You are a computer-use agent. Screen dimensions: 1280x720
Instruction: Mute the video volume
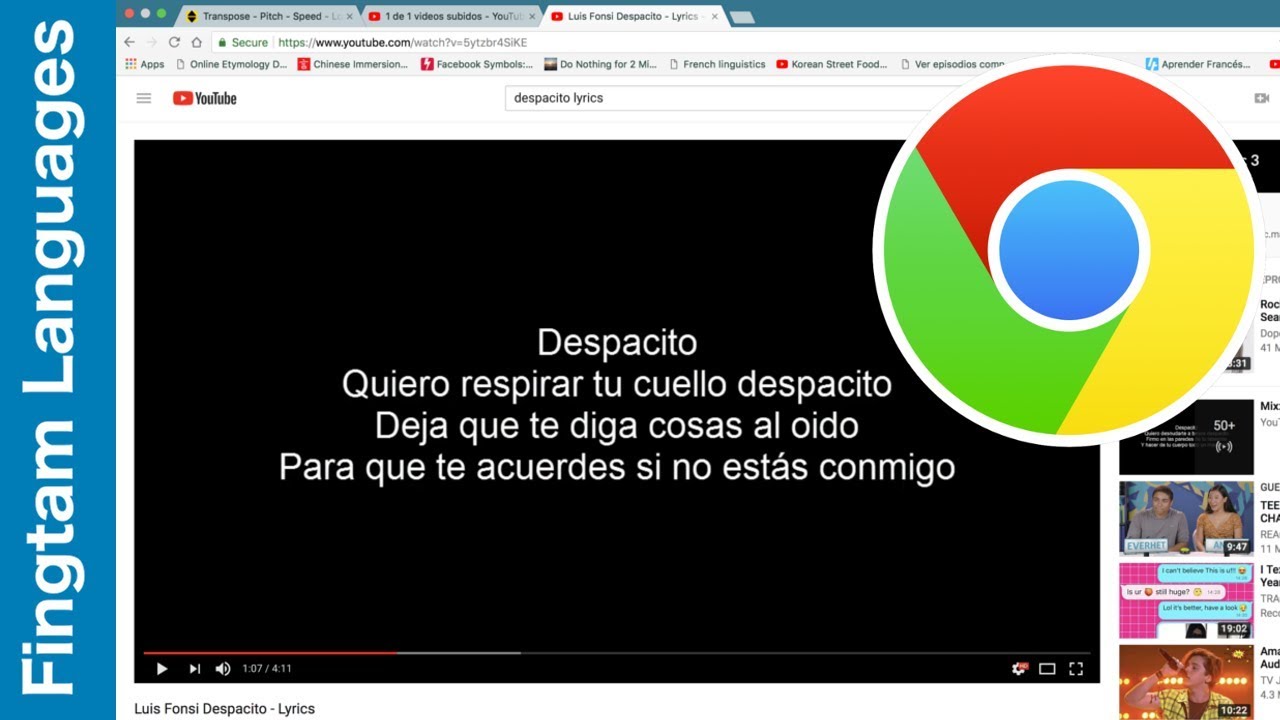pos(223,668)
